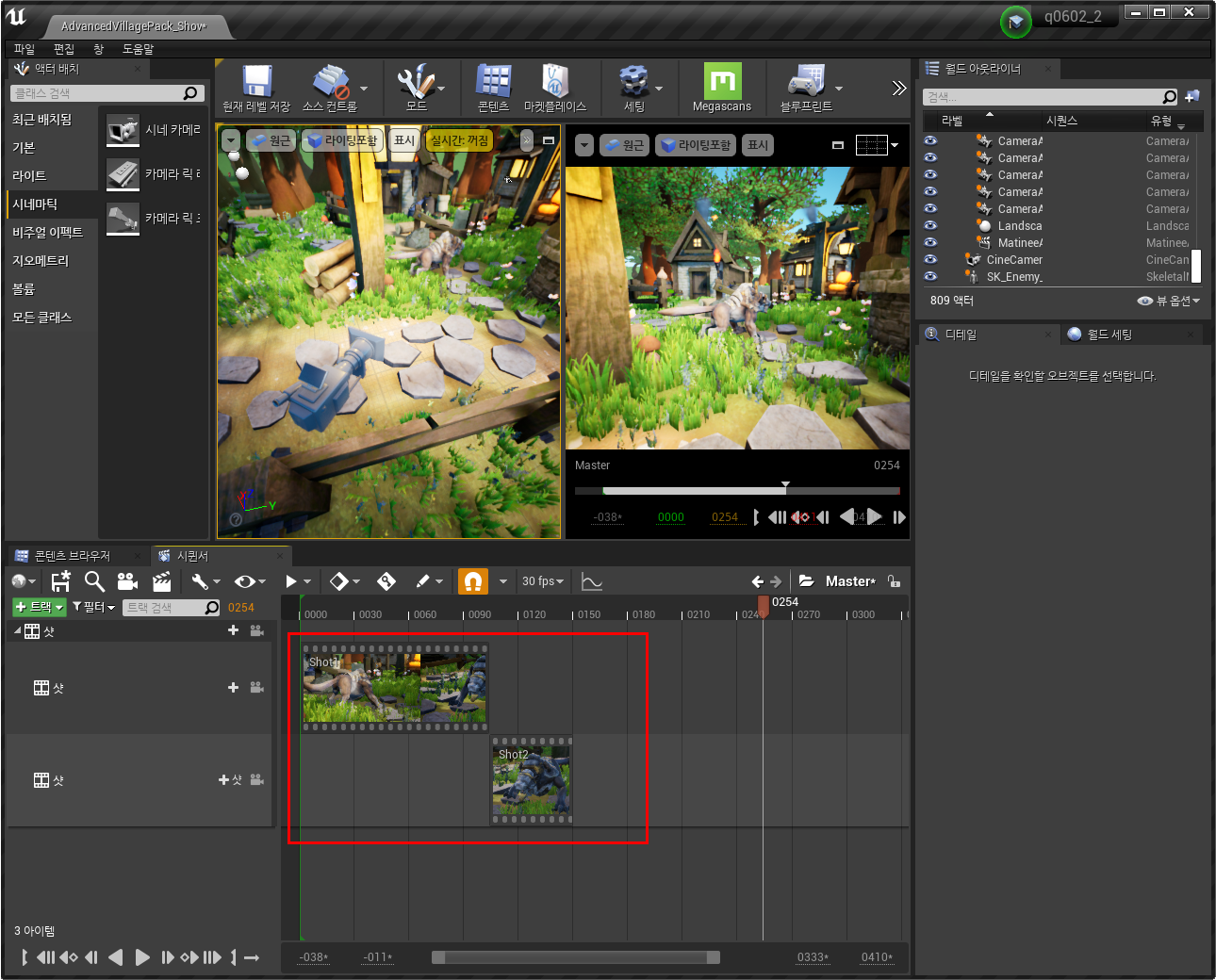Toggle visibility of the SK_Enemy actor
This screenshot has width=1216, height=980.
(930, 277)
